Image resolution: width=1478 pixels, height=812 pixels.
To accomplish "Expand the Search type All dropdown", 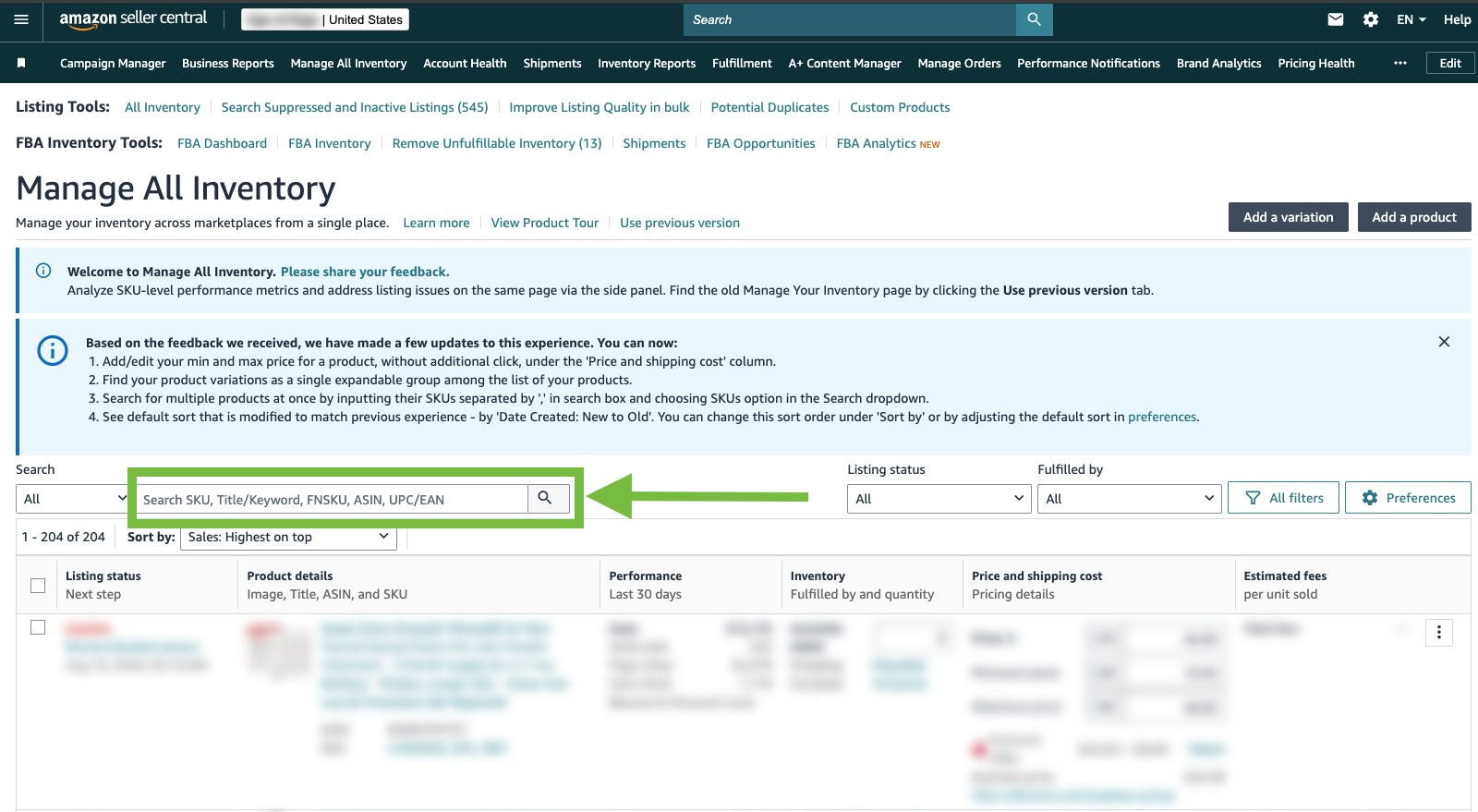I will pyautogui.click(x=72, y=499).
